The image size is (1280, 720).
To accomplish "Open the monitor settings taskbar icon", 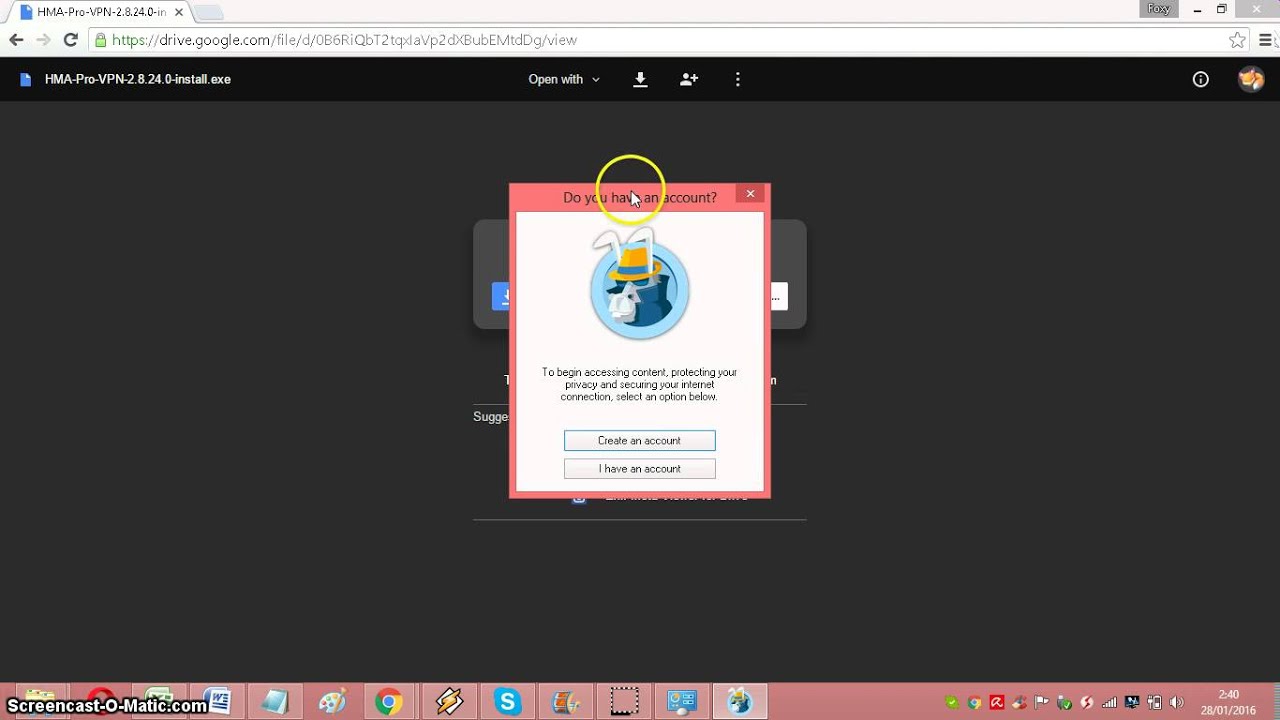I will pos(682,702).
